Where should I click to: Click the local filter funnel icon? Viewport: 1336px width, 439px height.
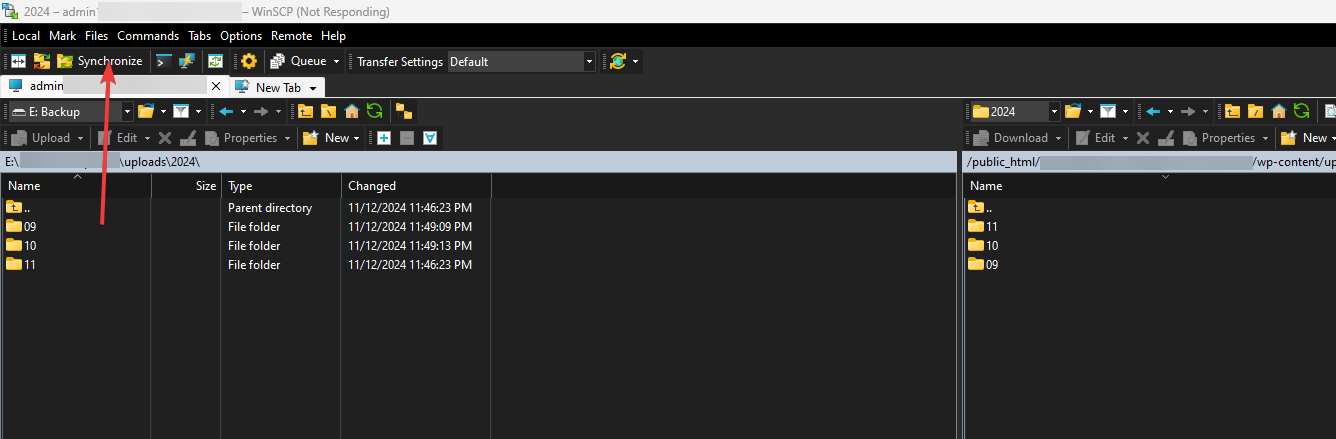coord(181,111)
